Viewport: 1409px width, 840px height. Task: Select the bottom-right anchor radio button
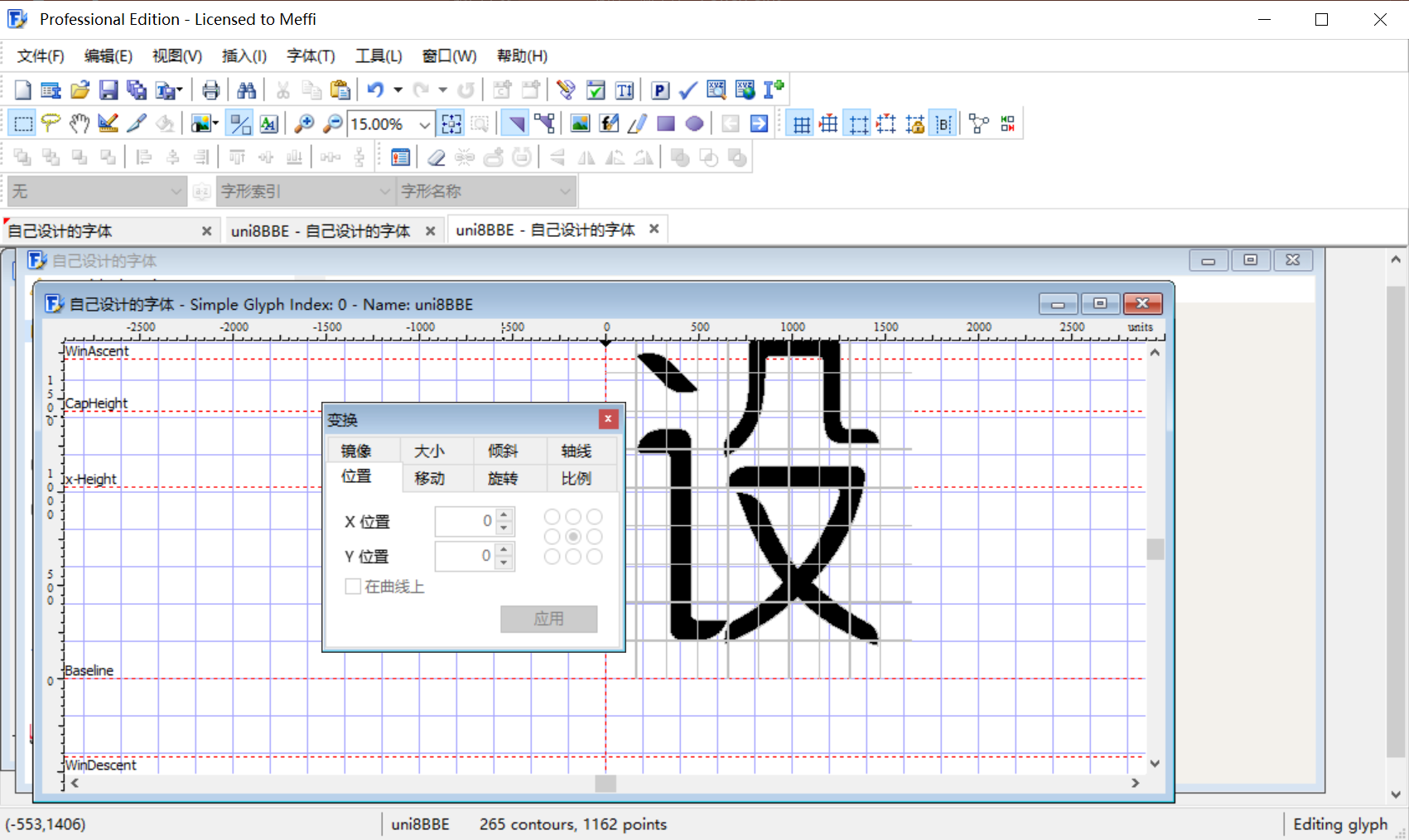pos(594,557)
